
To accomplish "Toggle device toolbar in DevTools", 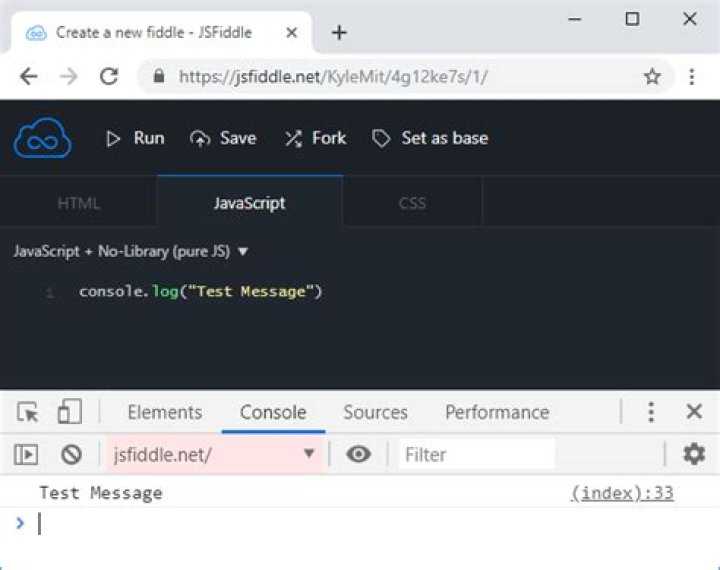I will (70, 411).
